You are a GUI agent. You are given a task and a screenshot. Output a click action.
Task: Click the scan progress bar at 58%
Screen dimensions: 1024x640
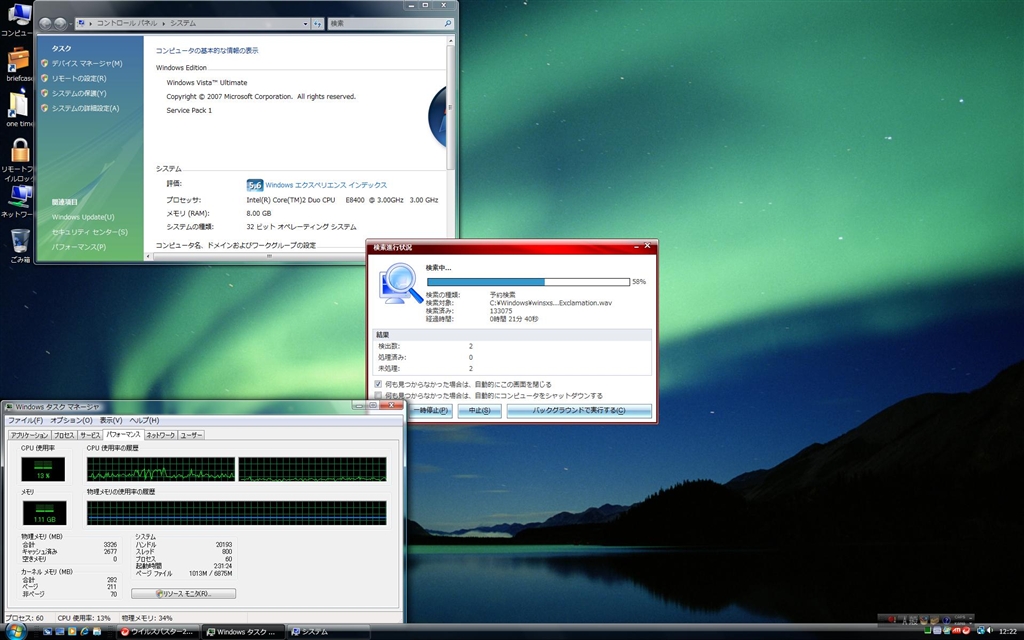528,282
